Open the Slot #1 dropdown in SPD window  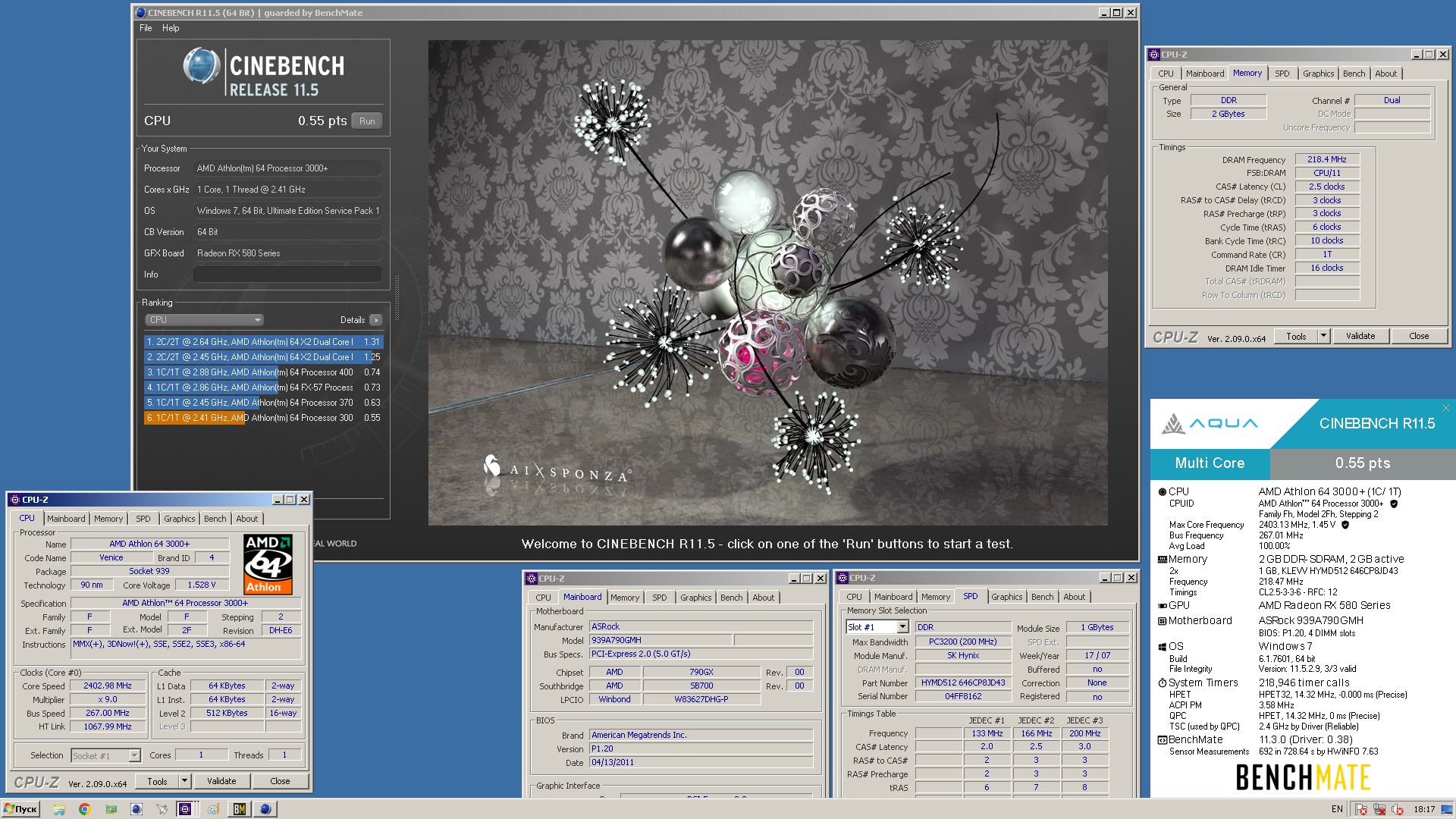point(877,627)
